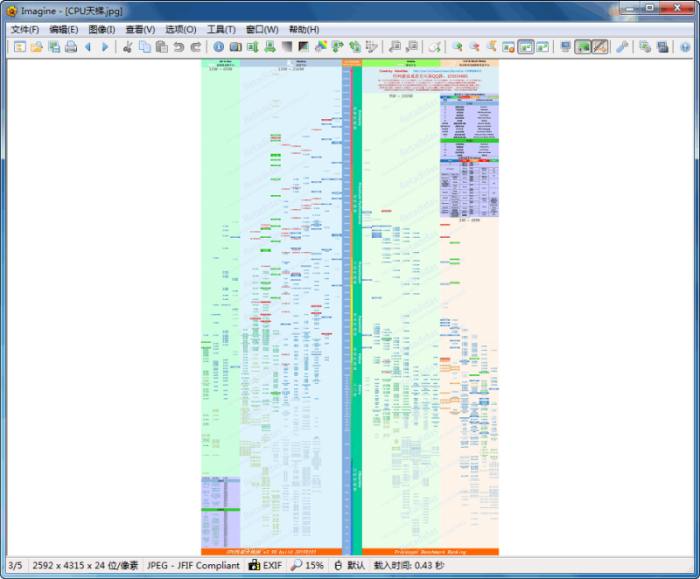The image size is (700, 579).
Task: Click the Zoom in magnifier icon
Action: (457, 47)
